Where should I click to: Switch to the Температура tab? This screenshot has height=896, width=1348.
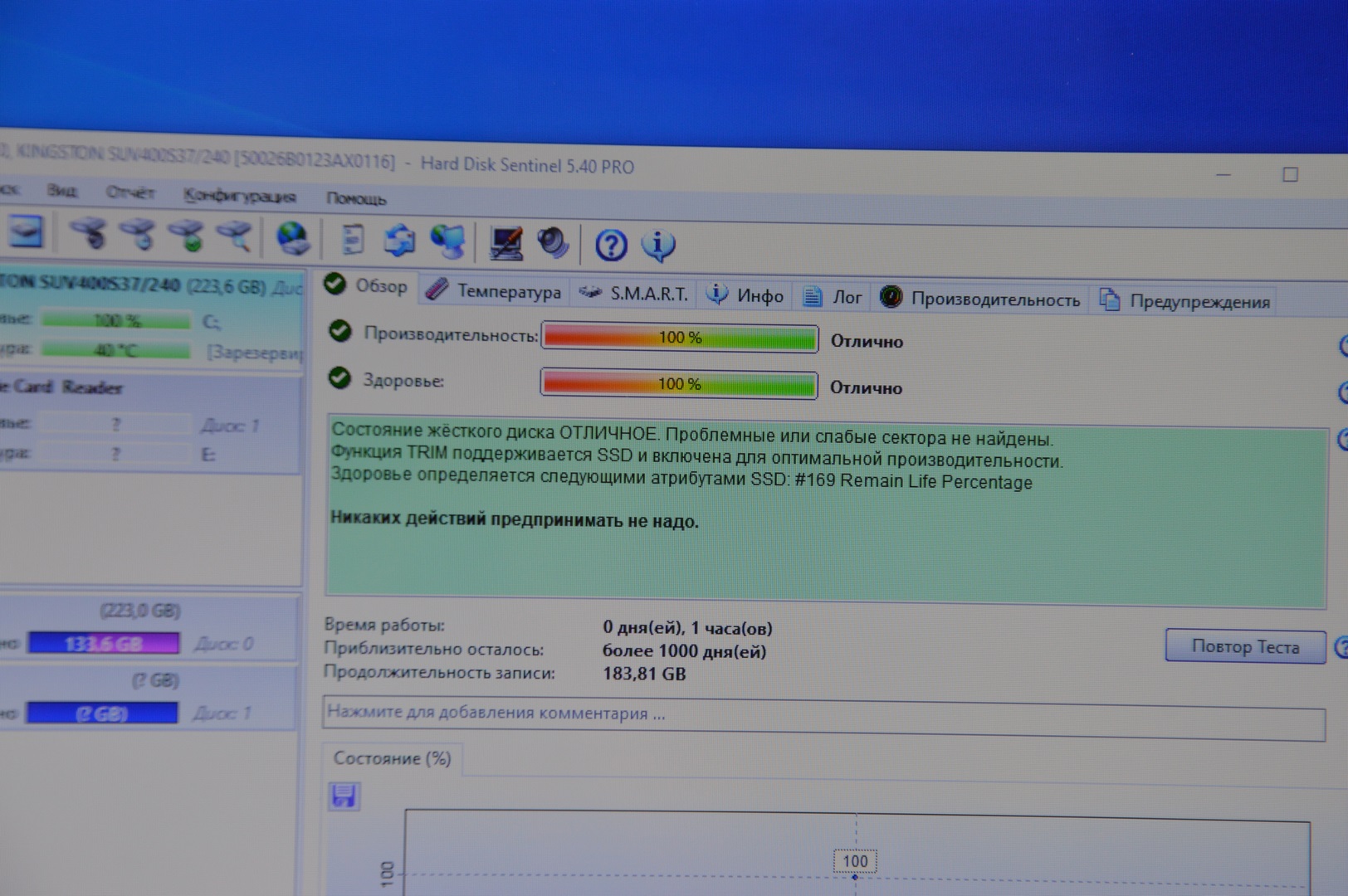click(495, 291)
